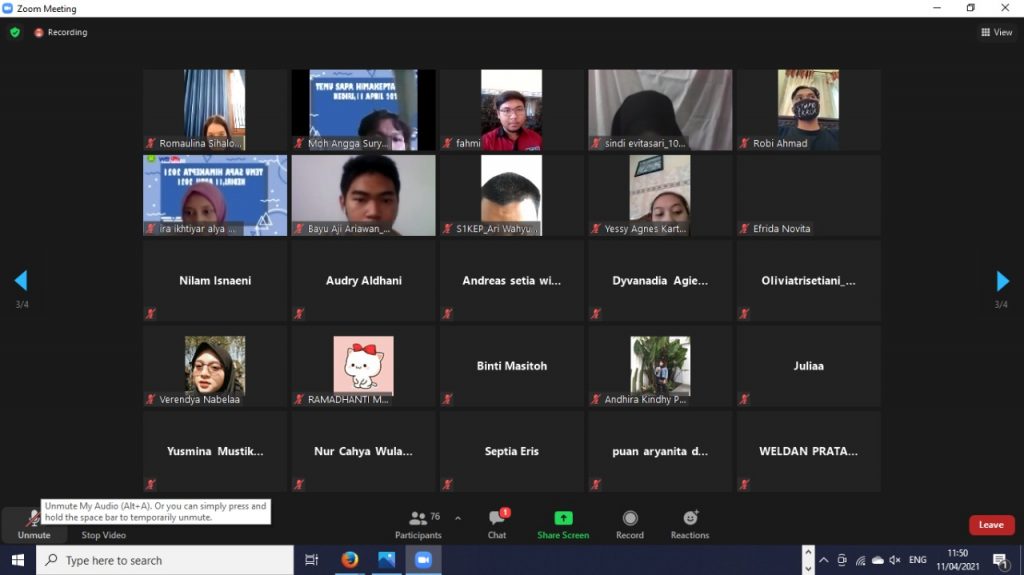Viewport: 1024px width, 575px height.
Task: Select Robi Ahmad's video tile
Action: pyautogui.click(x=808, y=110)
